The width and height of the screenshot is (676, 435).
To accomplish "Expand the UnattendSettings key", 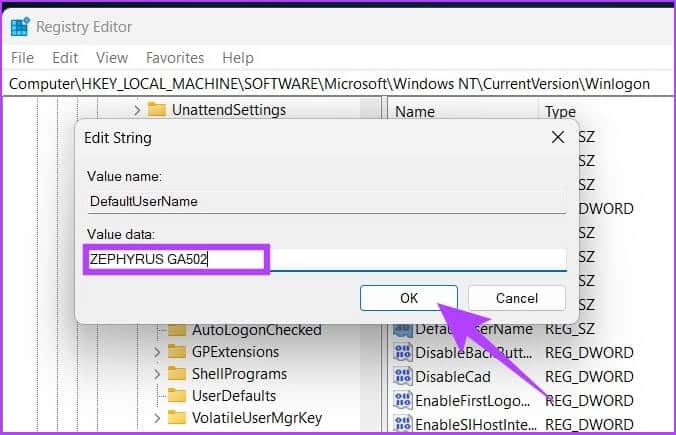I will click(x=137, y=110).
